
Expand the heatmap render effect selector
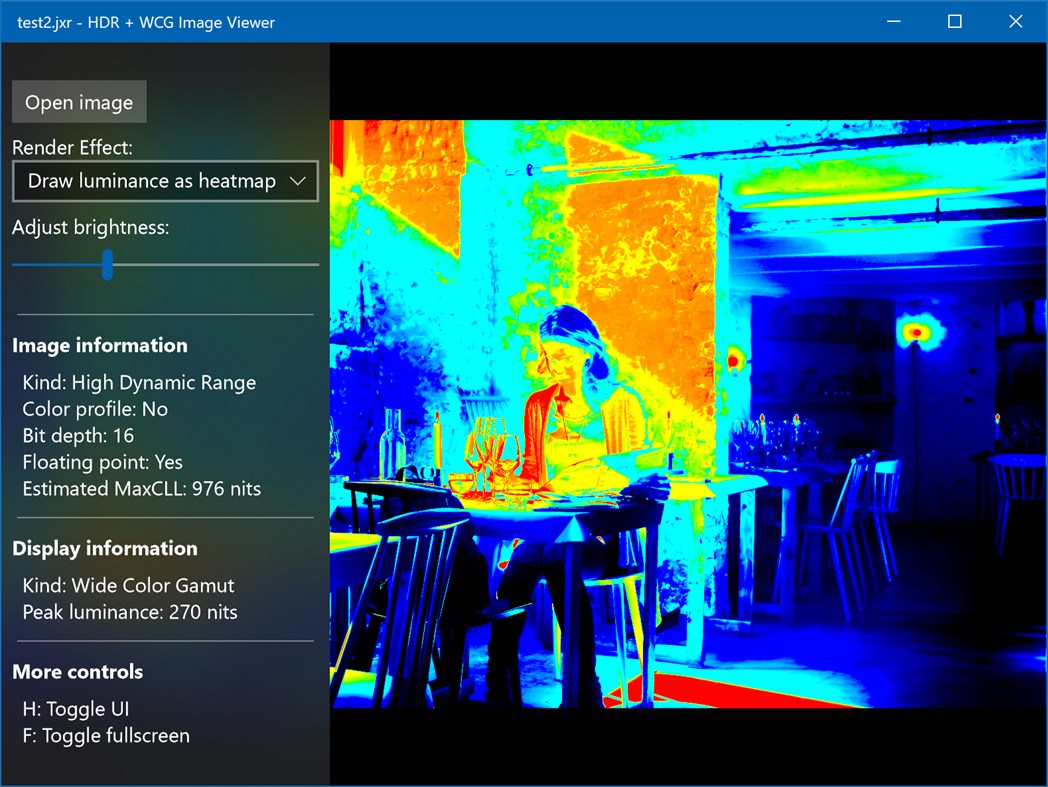165,181
